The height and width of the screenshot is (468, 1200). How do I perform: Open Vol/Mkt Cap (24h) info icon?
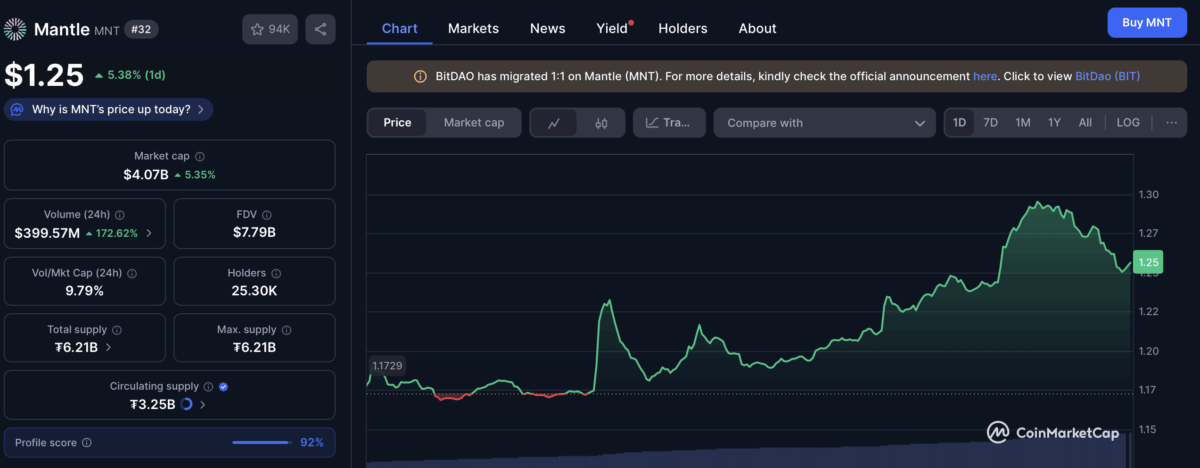click(132, 273)
